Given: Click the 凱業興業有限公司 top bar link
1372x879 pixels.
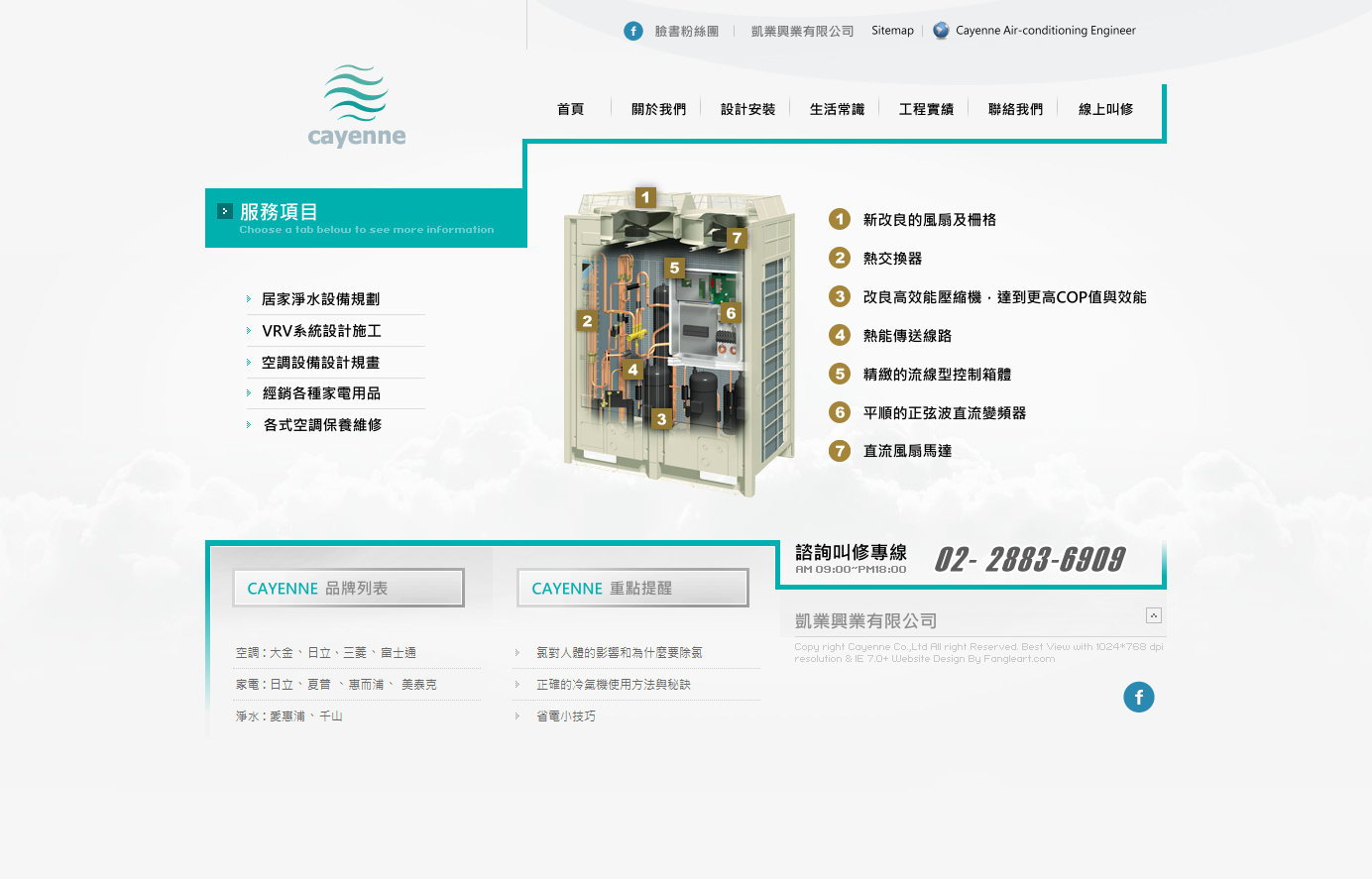Looking at the screenshot, I should tap(802, 31).
